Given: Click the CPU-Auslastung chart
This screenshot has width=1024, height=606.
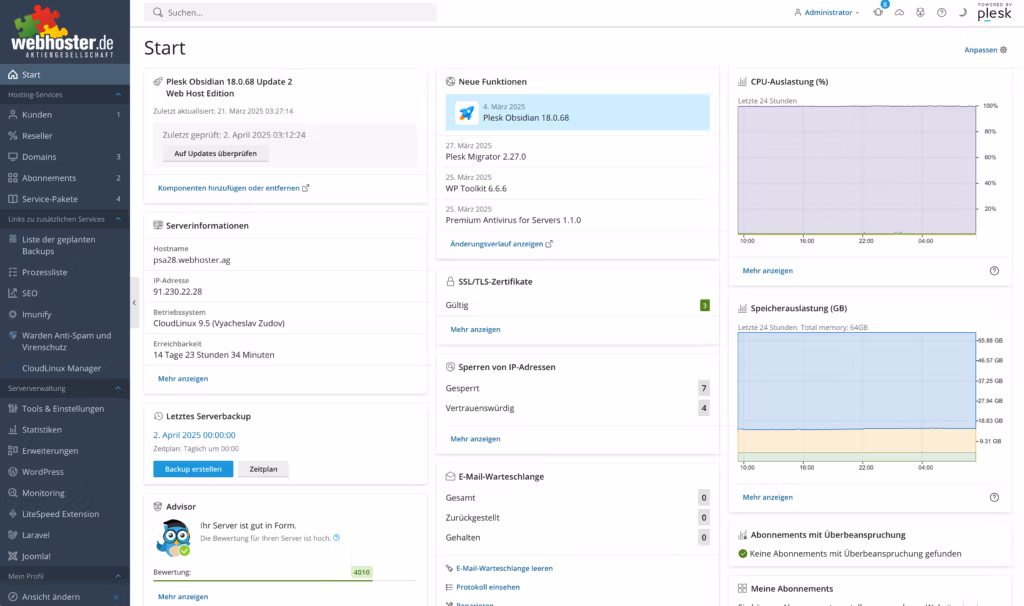Looking at the screenshot, I should pyautogui.click(x=857, y=170).
